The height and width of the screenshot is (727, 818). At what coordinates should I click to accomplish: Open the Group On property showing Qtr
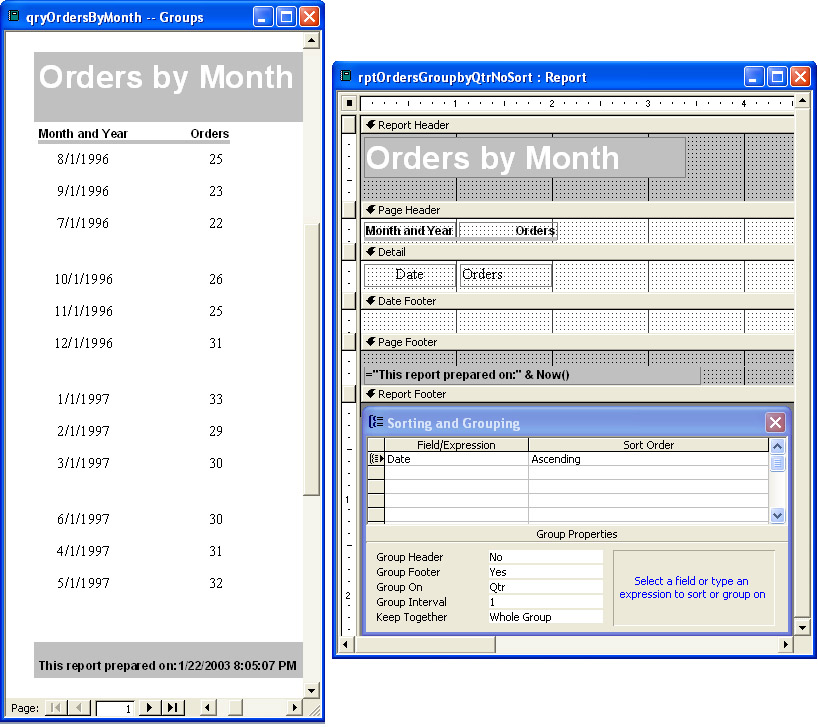click(545, 587)
